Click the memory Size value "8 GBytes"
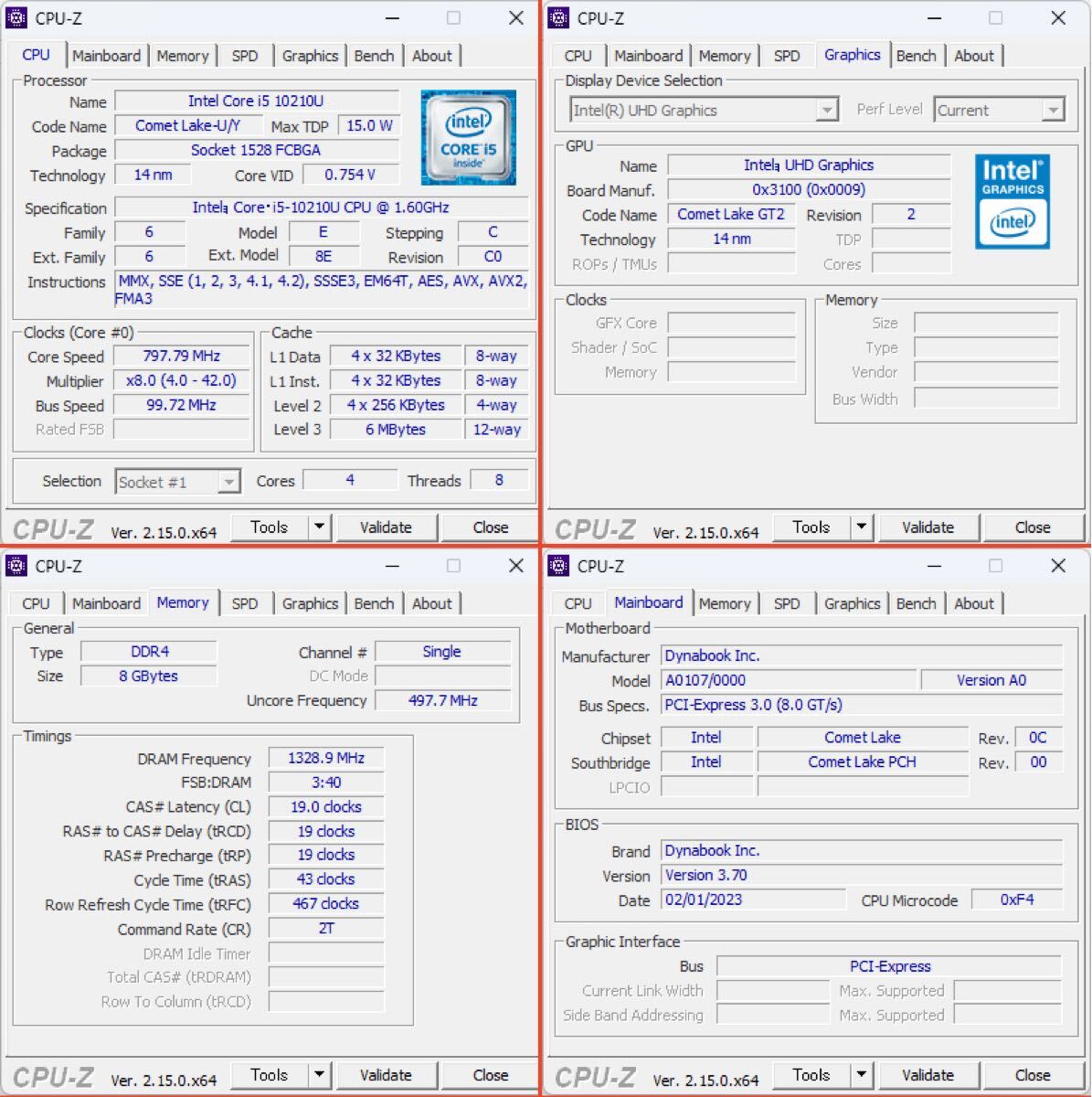The height and width of the screenshot is (1097, 1092). (149, 676)
